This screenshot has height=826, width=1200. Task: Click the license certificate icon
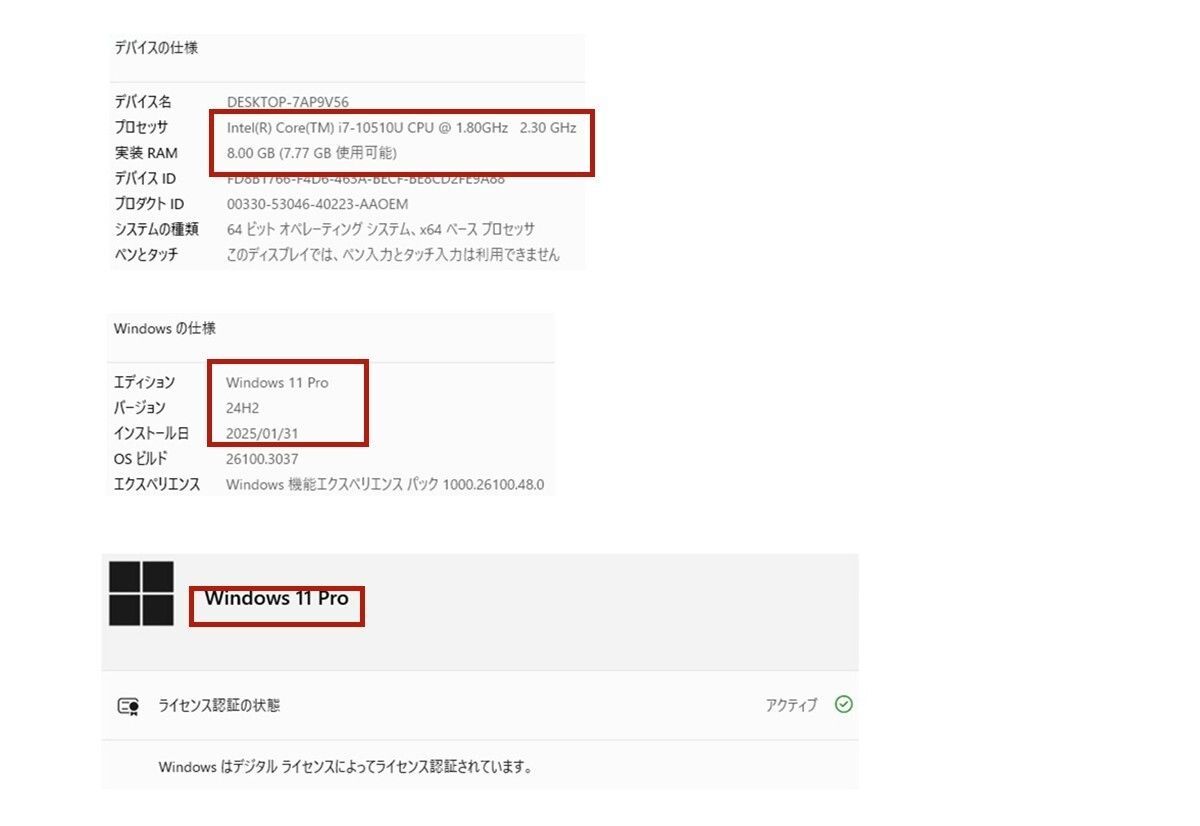[128, 706]
